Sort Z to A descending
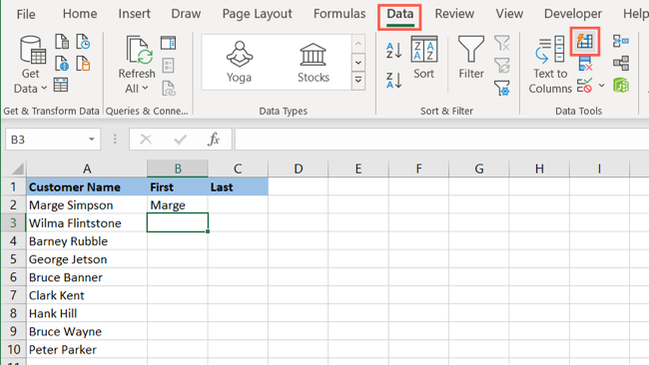Image resolution: width=649 pixels, height=365 pixels. click(x=394, y=80)
